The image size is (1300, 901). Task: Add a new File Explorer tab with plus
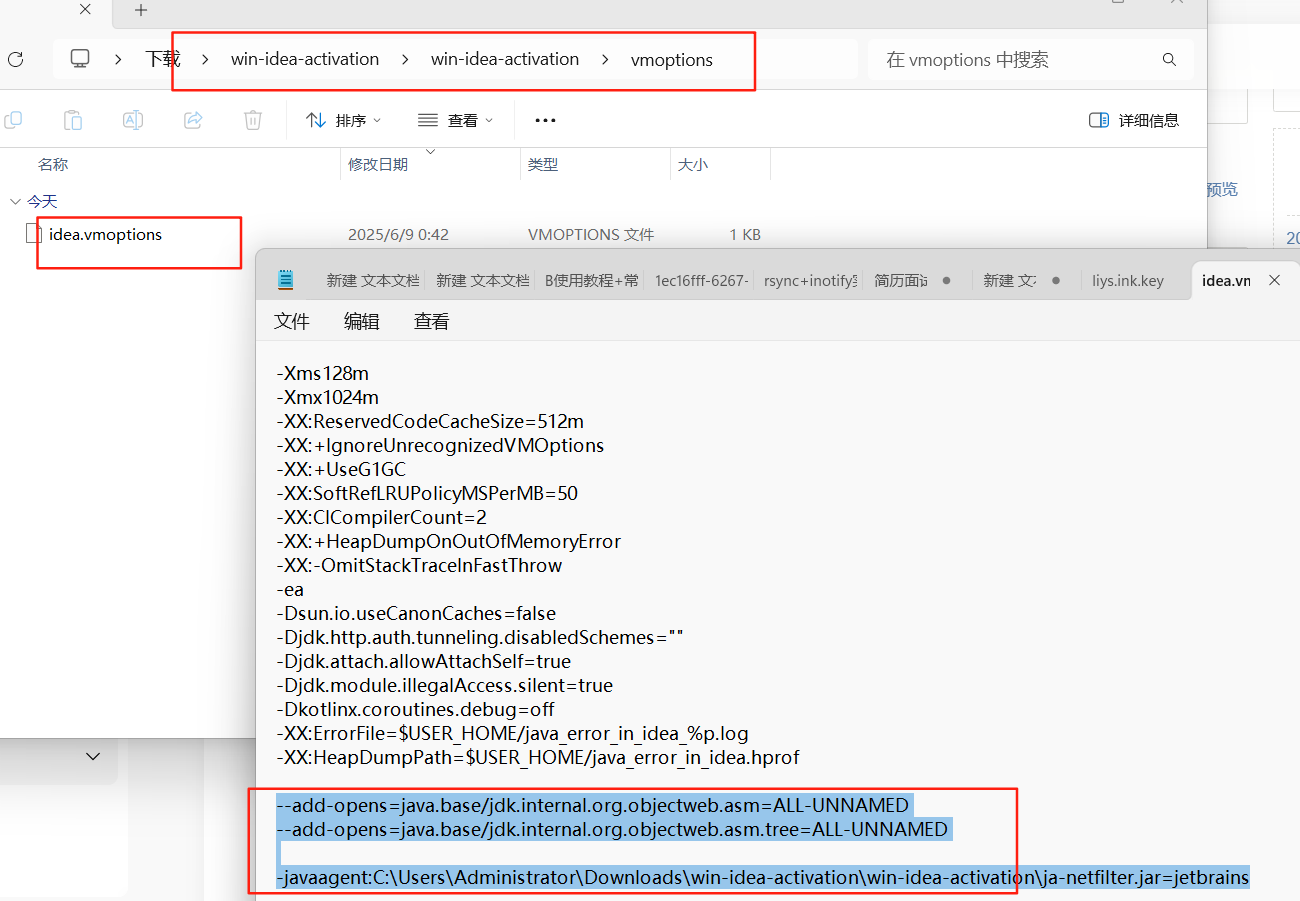click(141, 10)
